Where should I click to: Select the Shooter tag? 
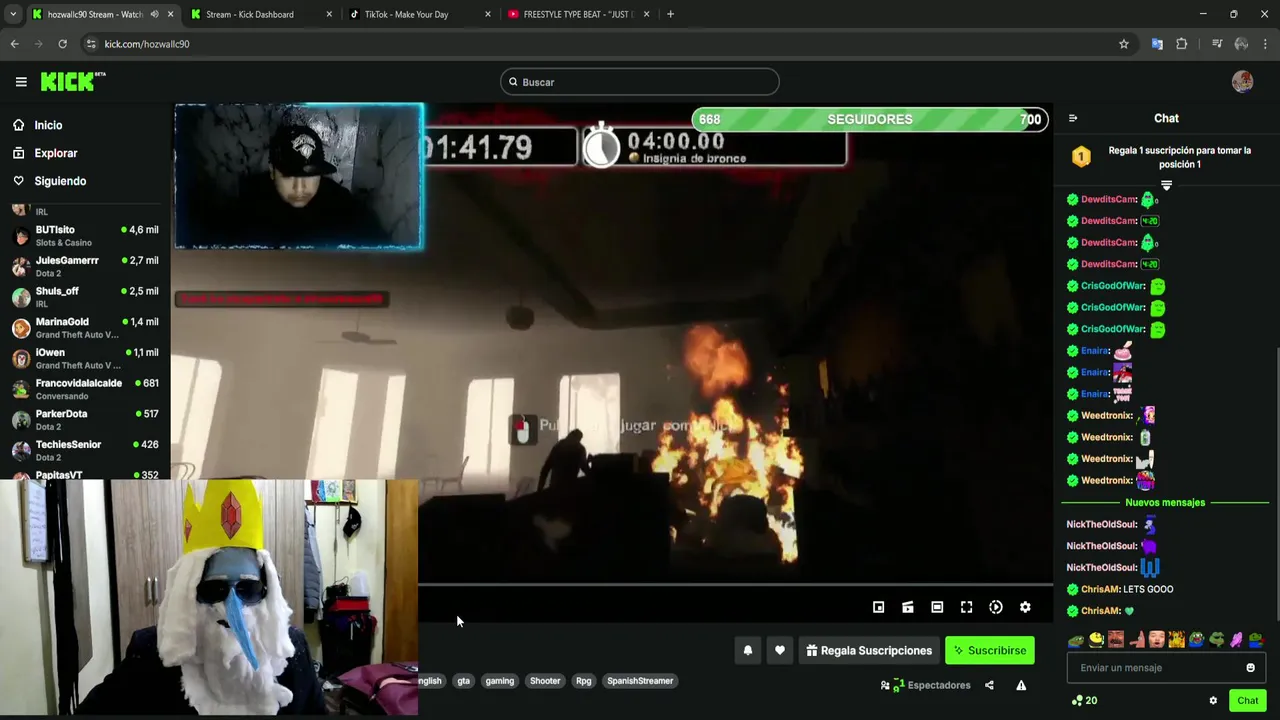(x=545, y=681)
